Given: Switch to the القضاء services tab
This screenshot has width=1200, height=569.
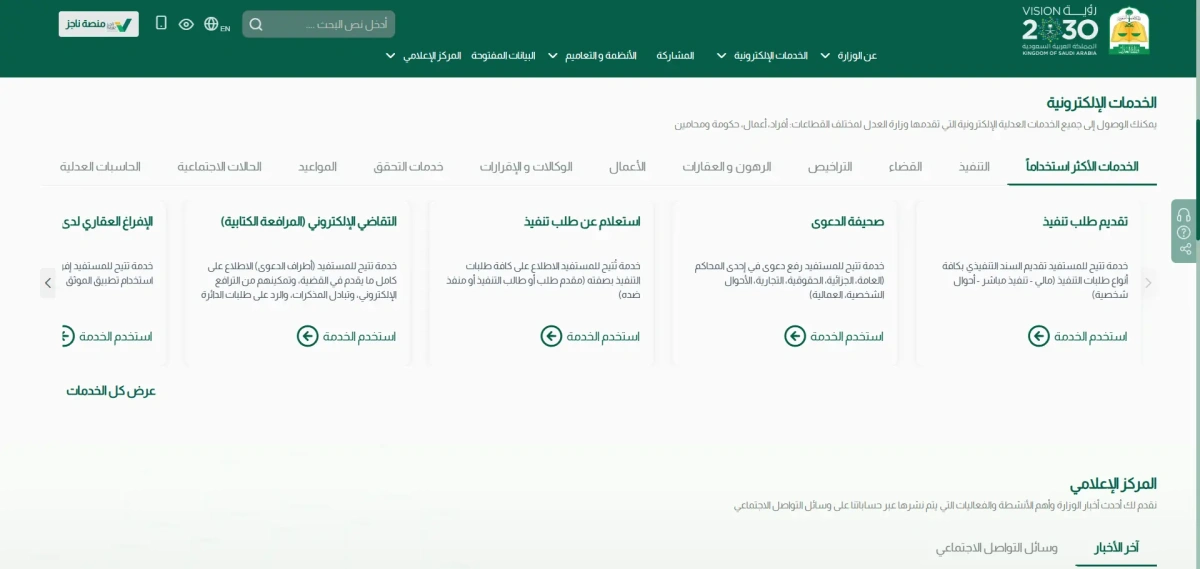Looking at the screenshot, I should [905, 167].
